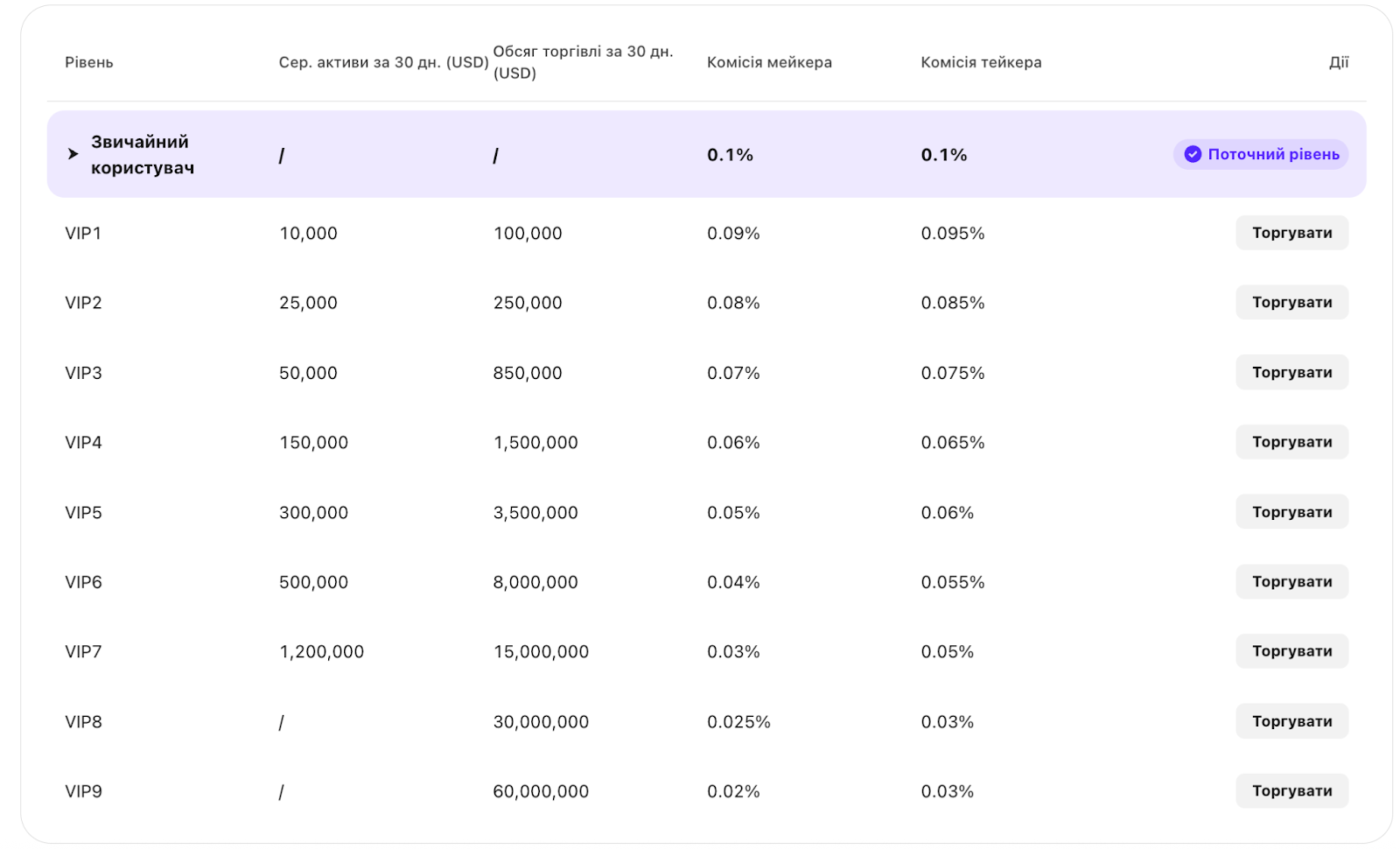This screenshot has width=1400, height=849.
Task: Click the 0.04% maker fee for VIP6
Action: pos(733,582)
